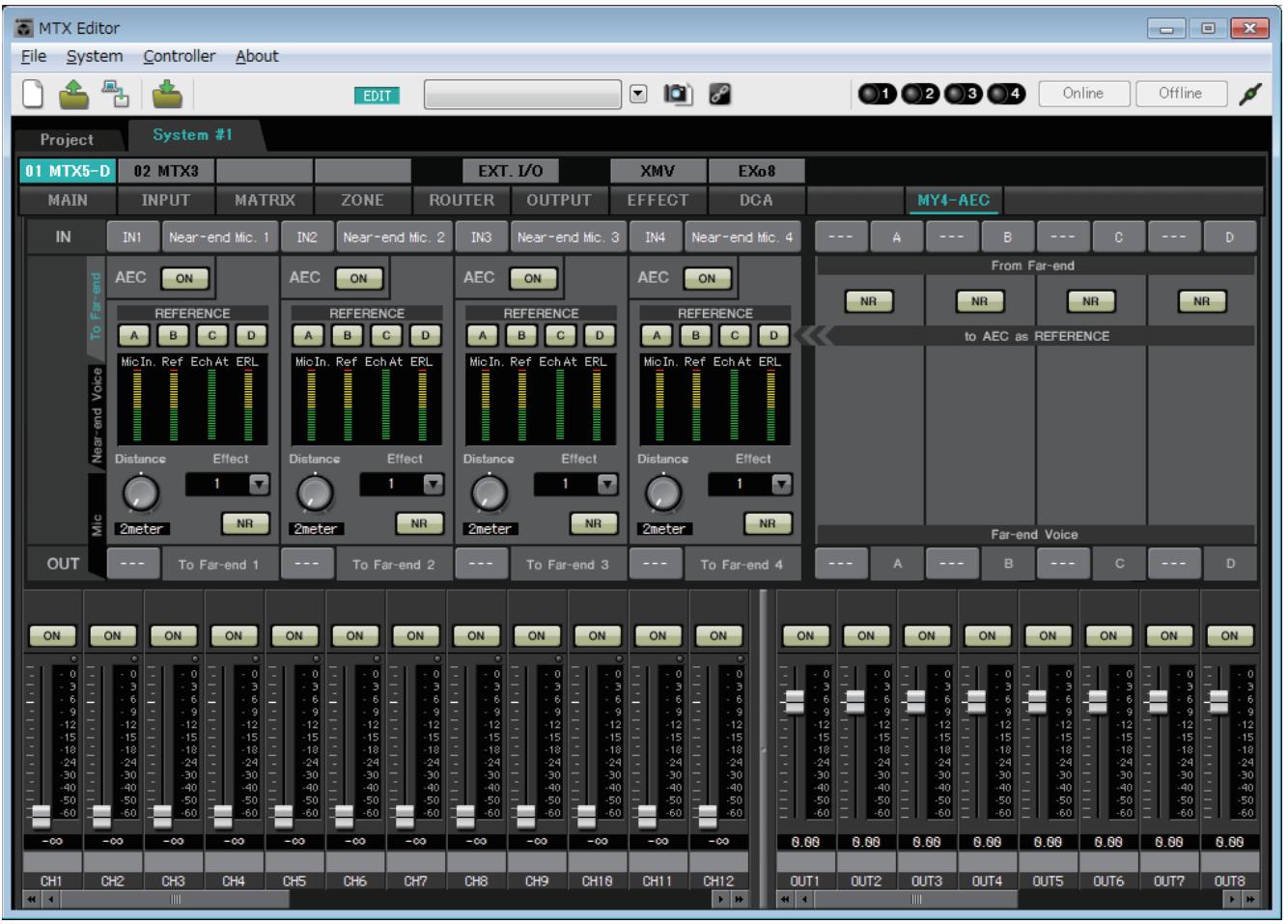Switch to the MATRIX tab
The width and height of the screenshot is (1288, 924).
point(265,200)
